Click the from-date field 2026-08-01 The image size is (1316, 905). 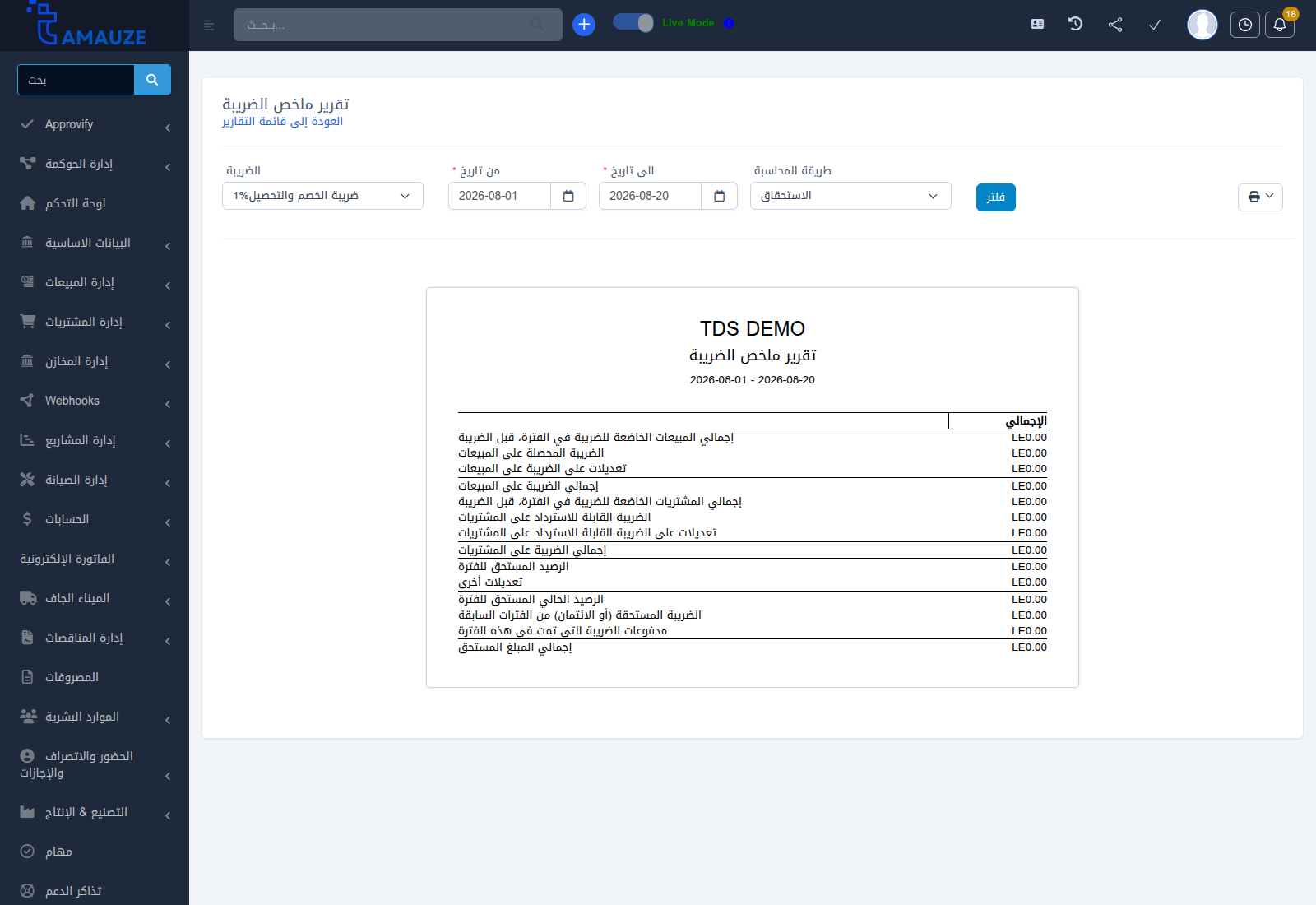point(499,196)
